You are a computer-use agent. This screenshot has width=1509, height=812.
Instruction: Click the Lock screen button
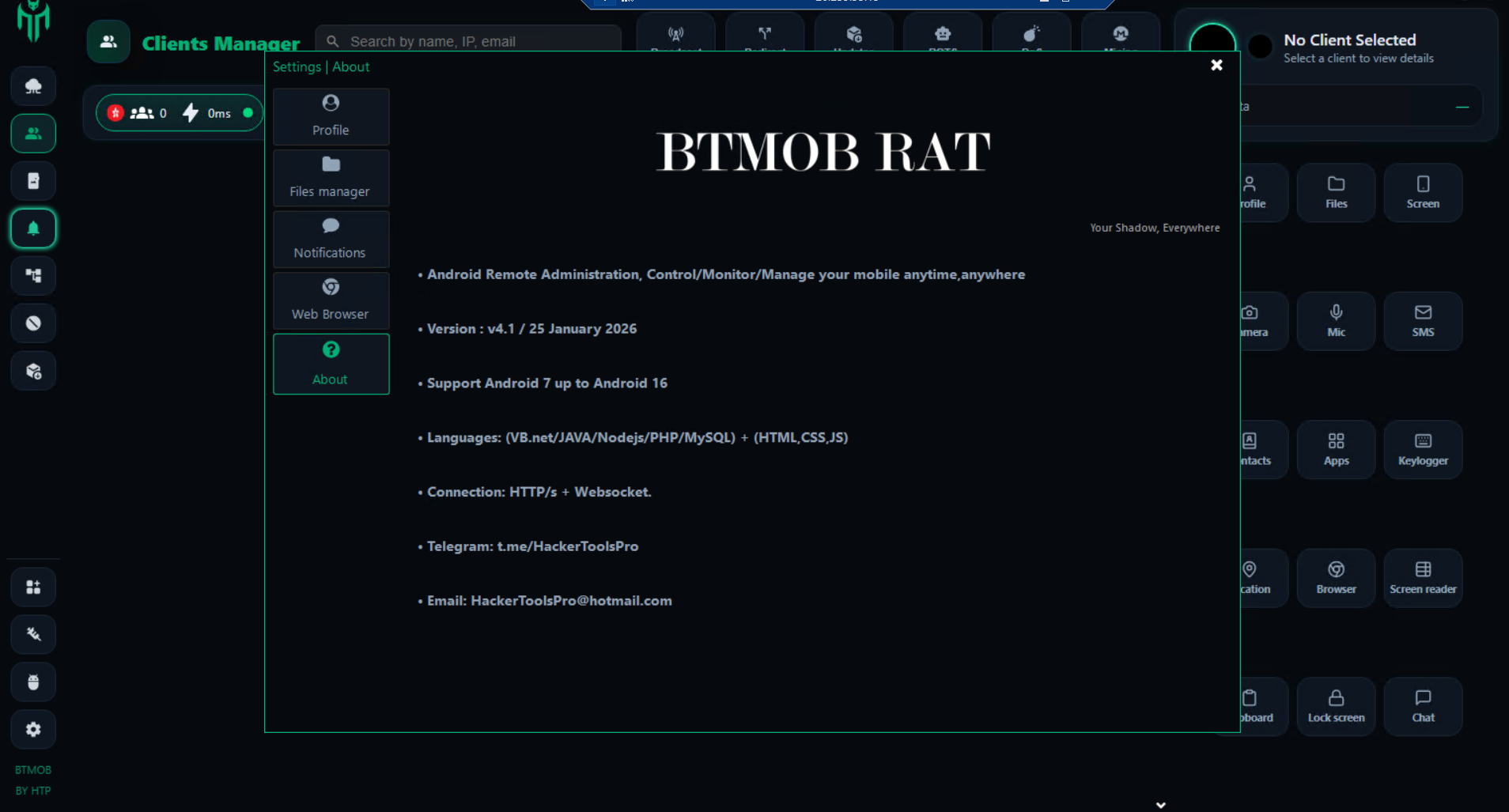(1336, 706)
